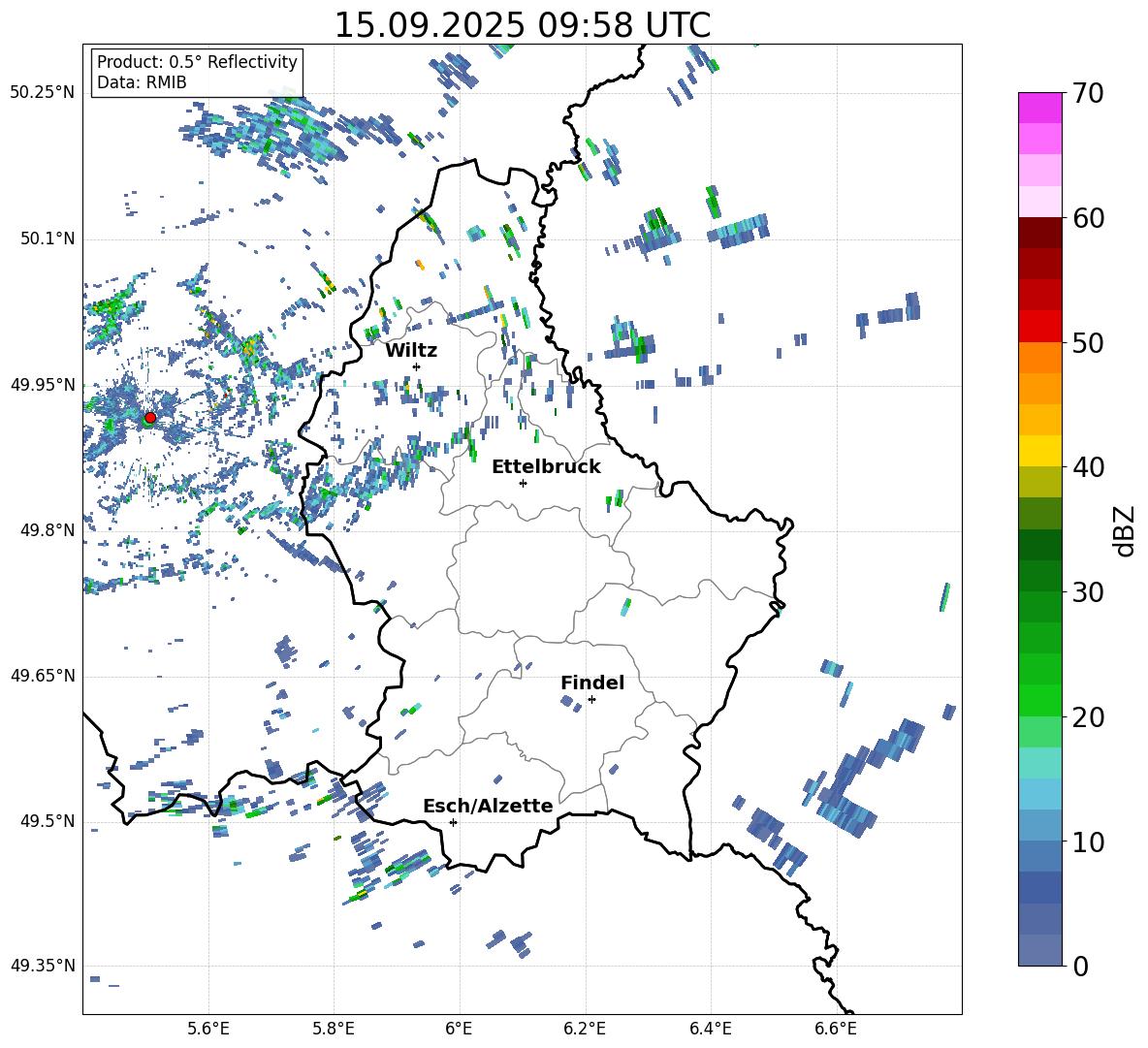Click the 49.5°N latitude label
The width and height of the screenshot is (1148, 1048).
click(47, 821)
